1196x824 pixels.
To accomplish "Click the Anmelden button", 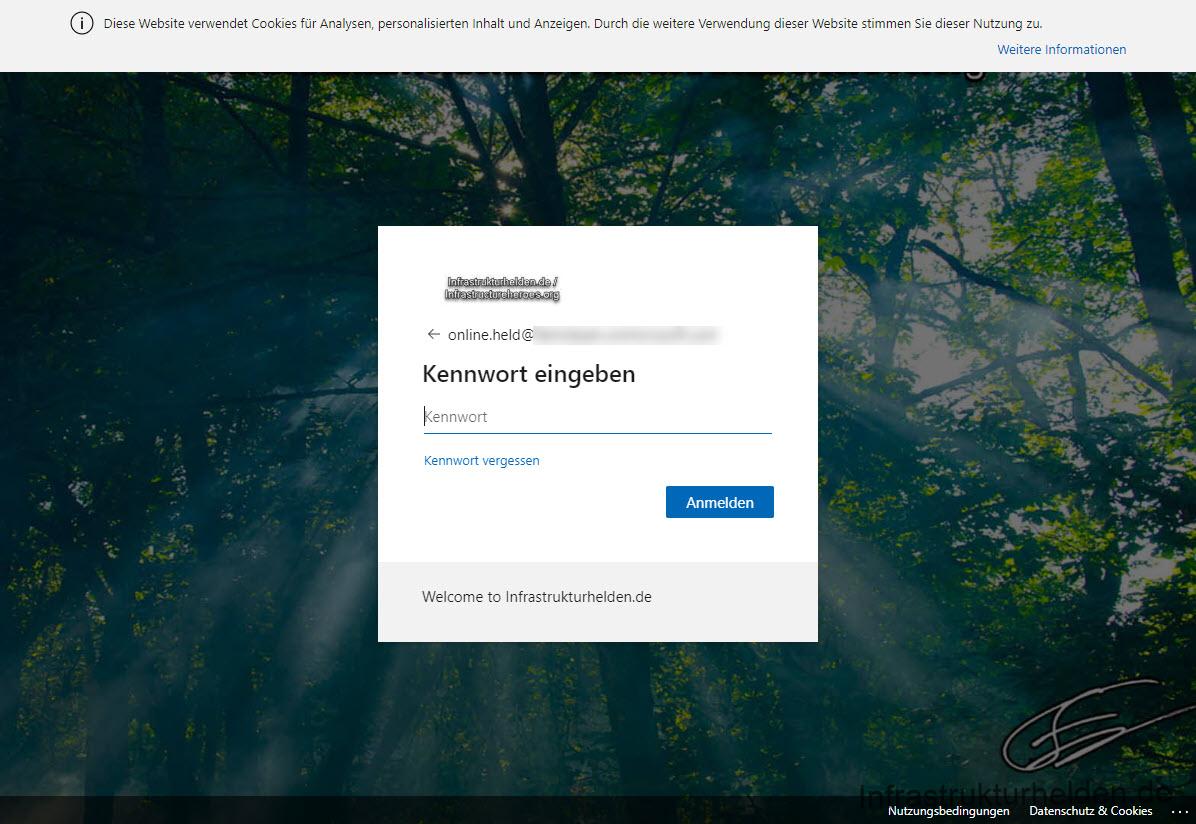I will [719, 502].
